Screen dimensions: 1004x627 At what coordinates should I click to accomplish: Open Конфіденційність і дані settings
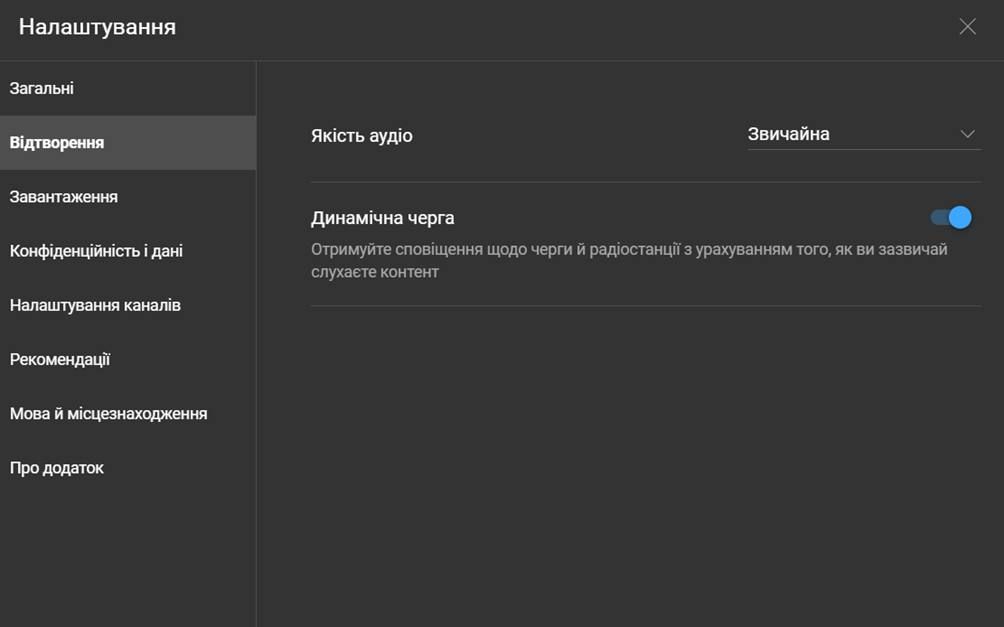pos(96,251)
